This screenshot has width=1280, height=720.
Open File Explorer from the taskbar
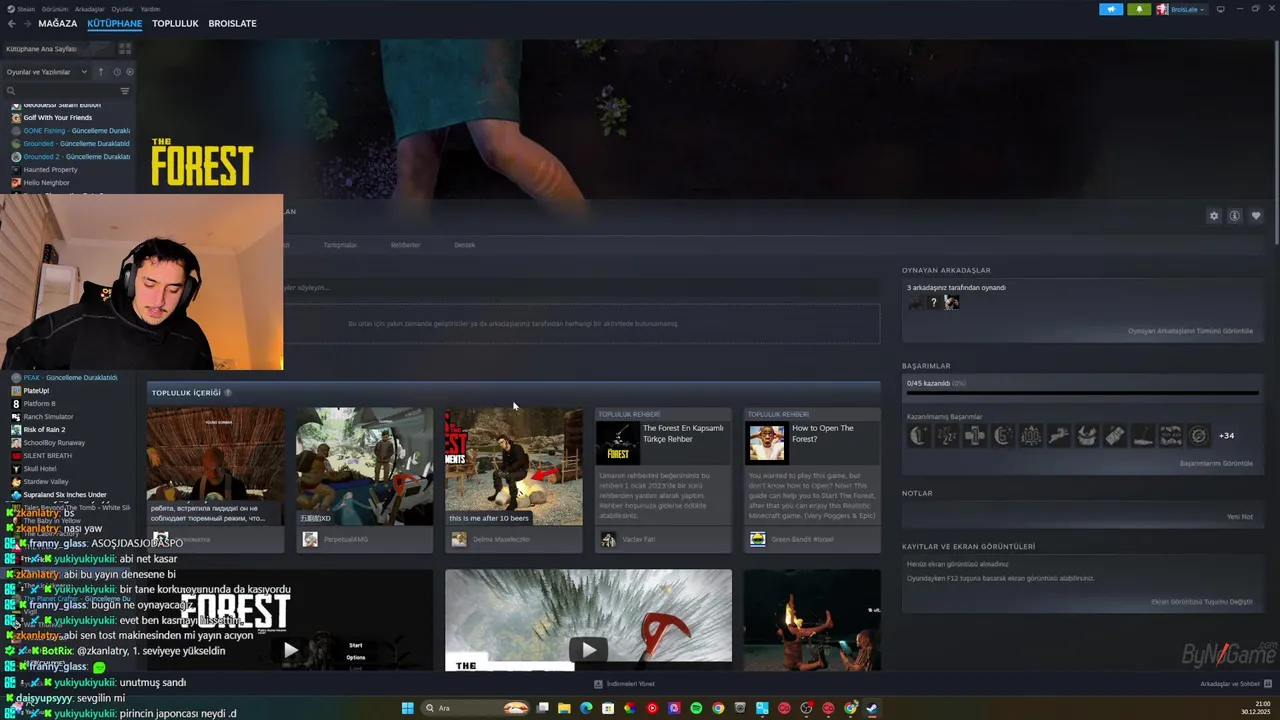click(x=564, y=708)
